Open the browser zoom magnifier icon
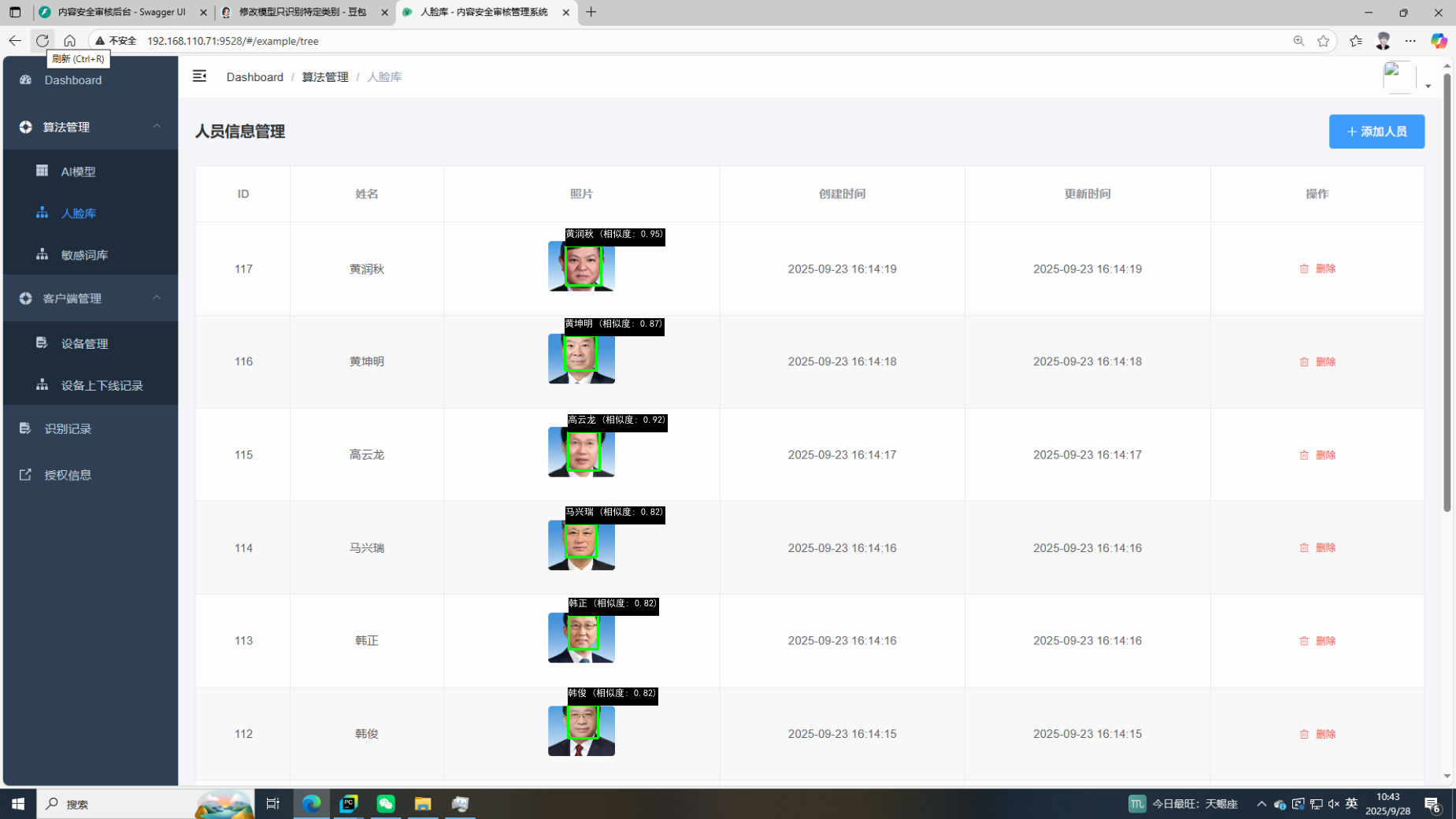The width and height of the screenshot is (1456, 819). coord(1299,41)
